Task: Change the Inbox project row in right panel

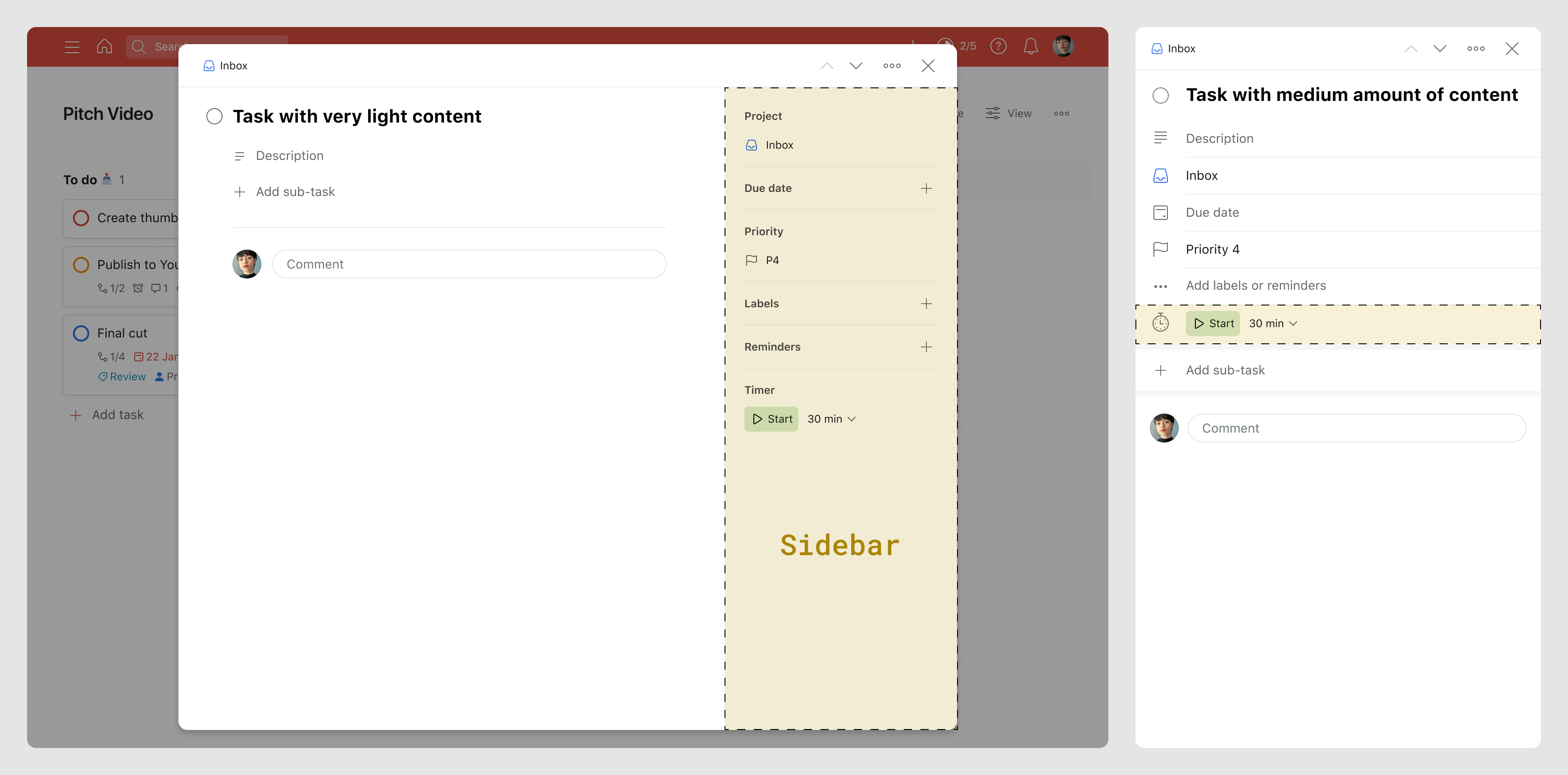Action: pos(1338,175)
